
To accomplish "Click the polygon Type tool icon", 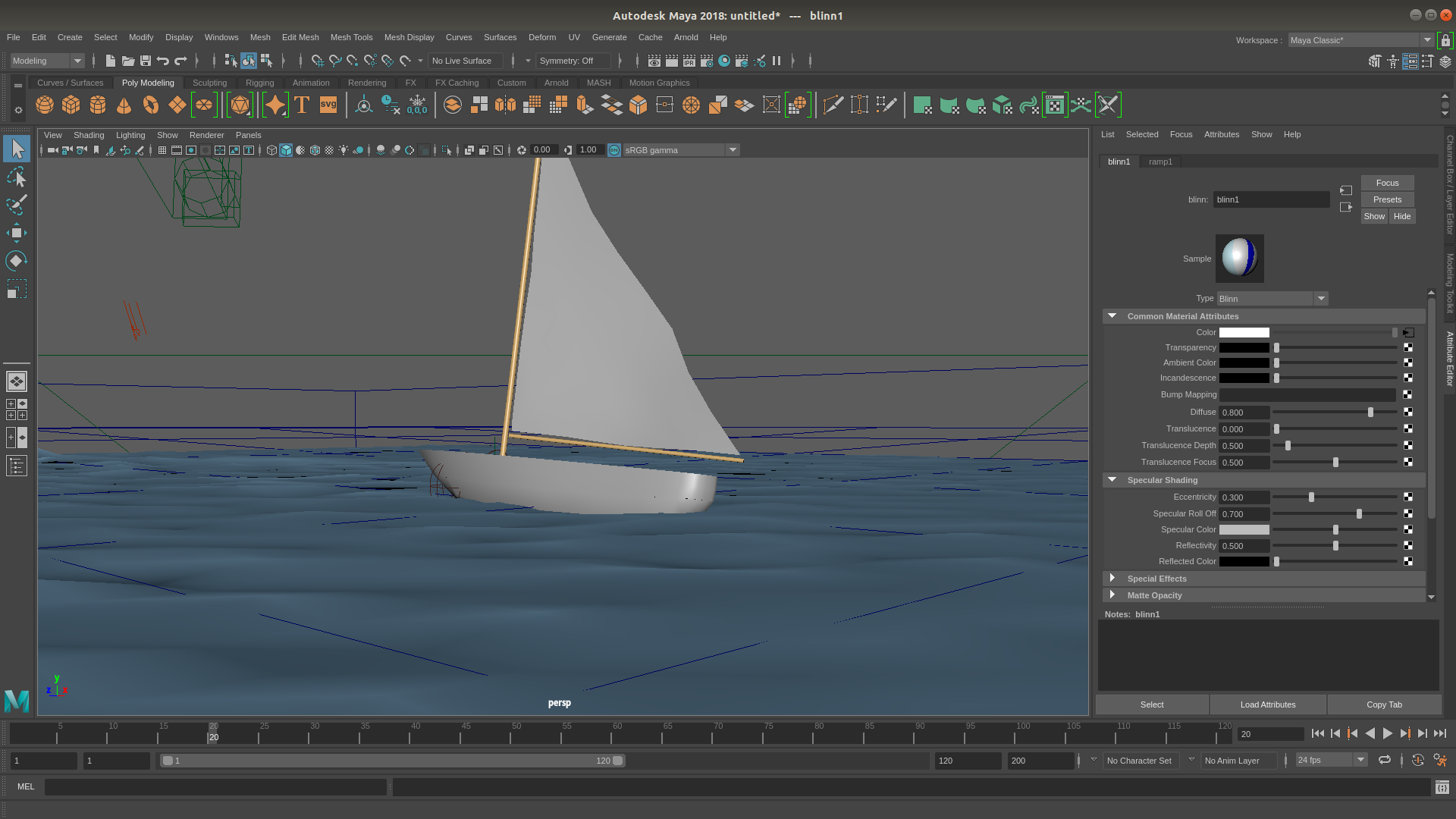I will coord(302,105).
